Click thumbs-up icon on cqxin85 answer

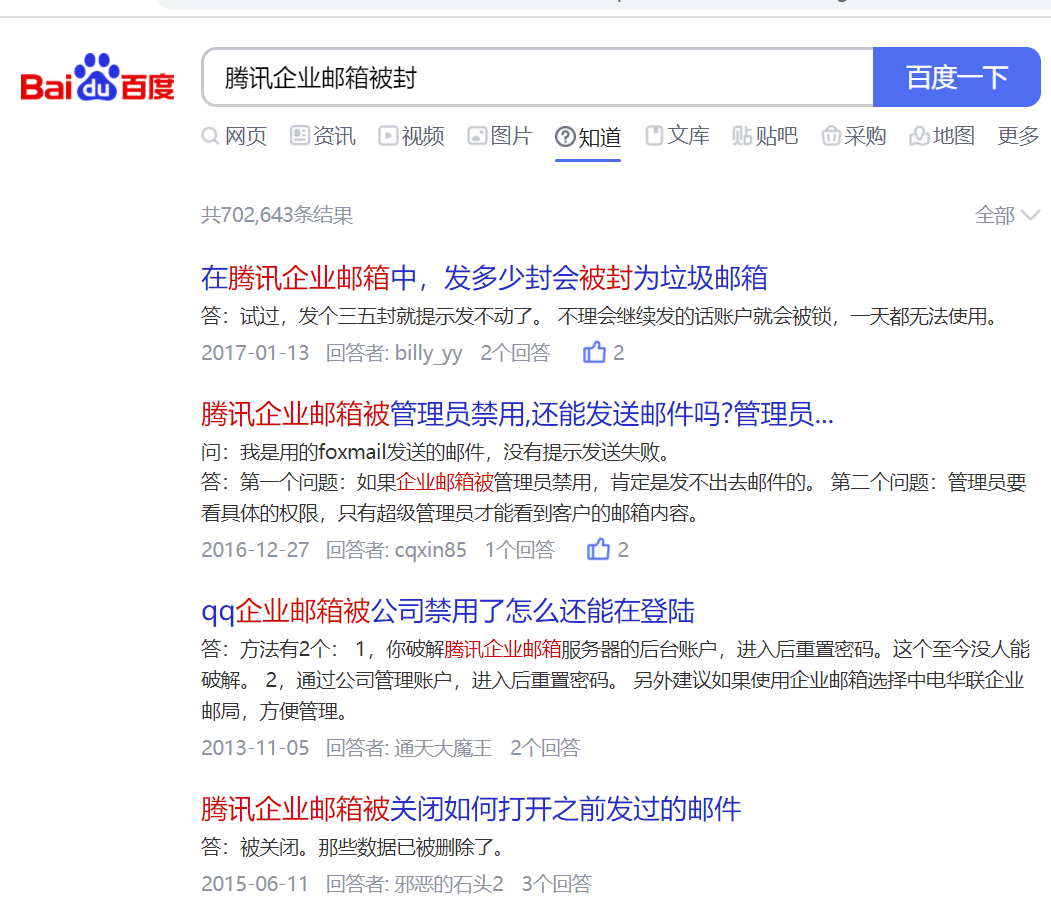point(599,549)
